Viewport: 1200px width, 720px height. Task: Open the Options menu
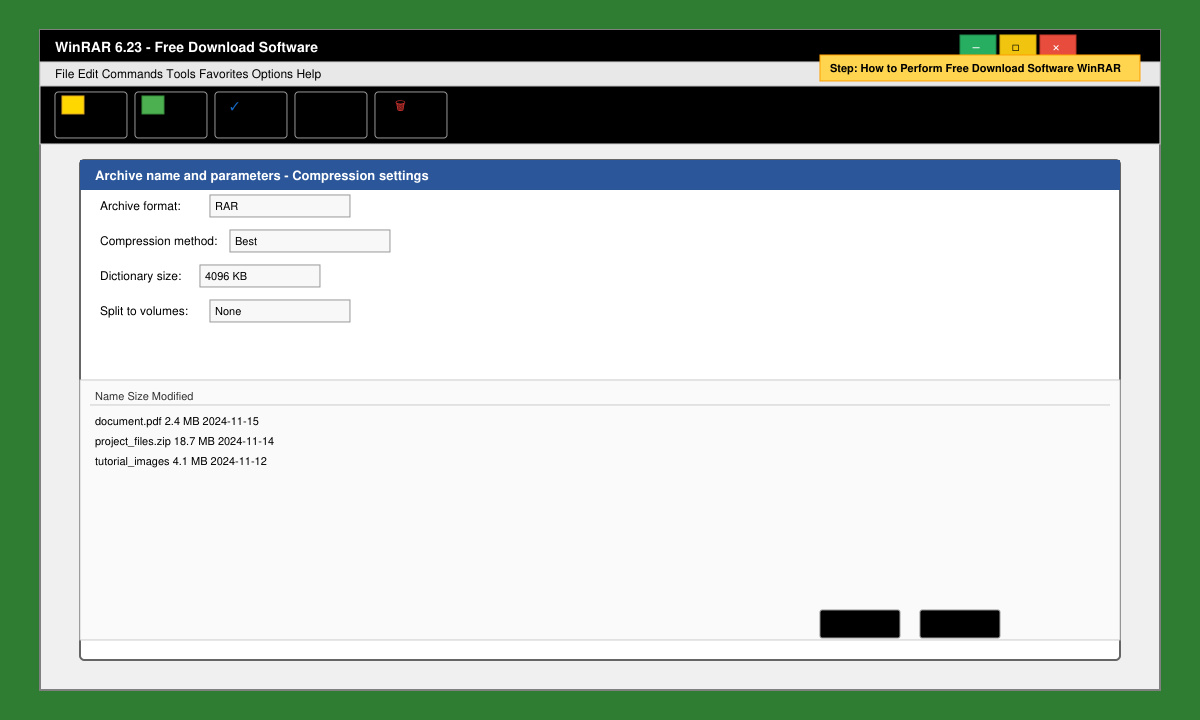[x=272, y=74]
